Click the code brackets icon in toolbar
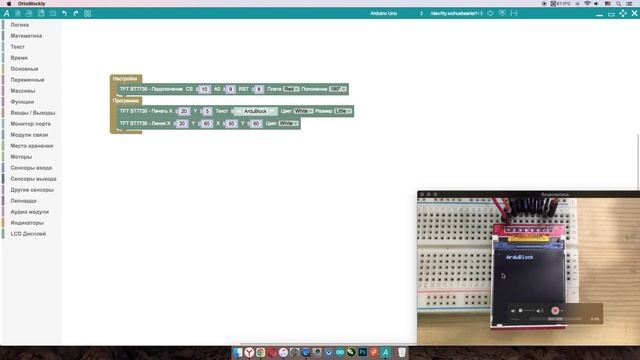 click(x=514, y=13)
